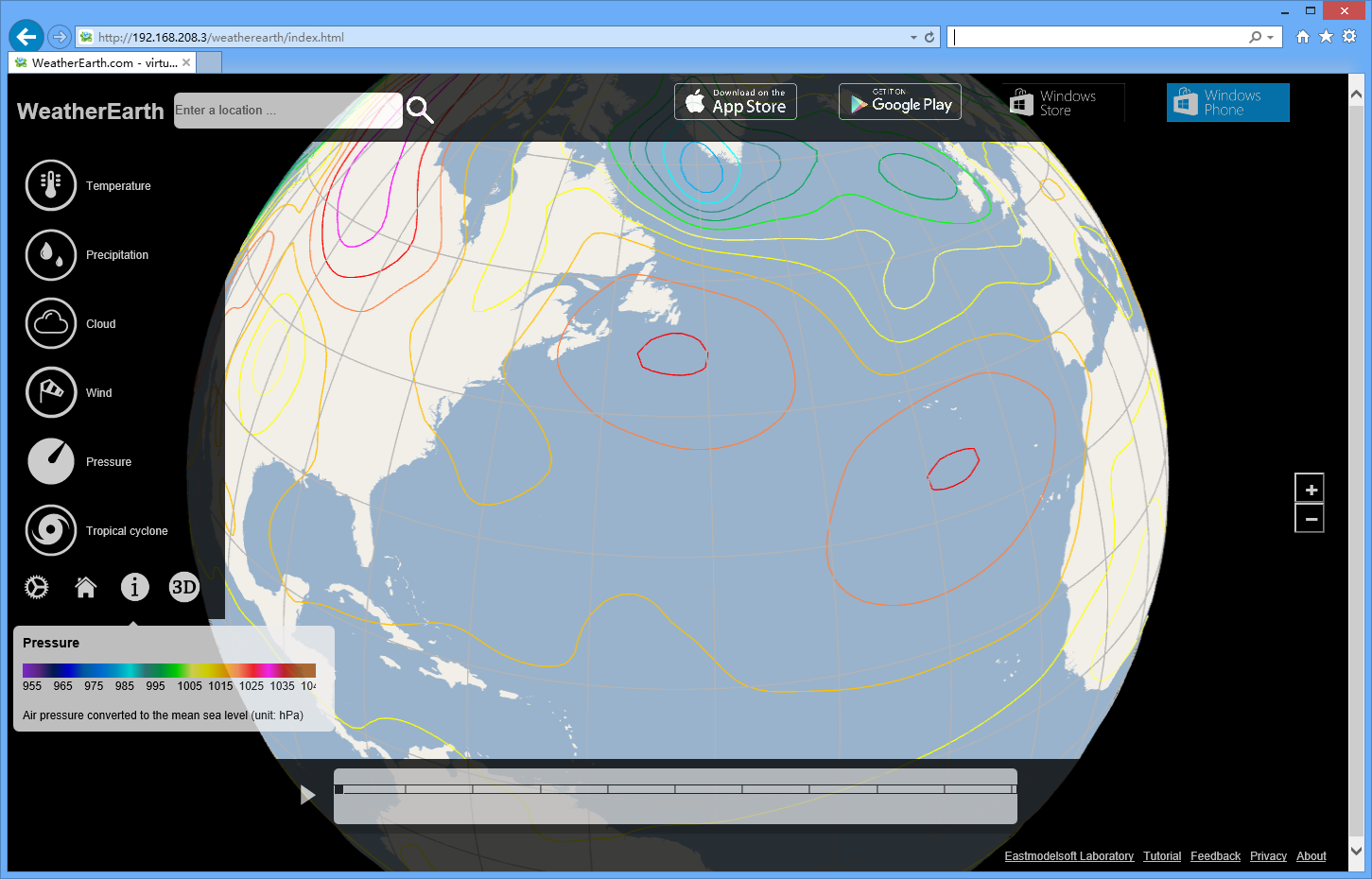Screen dimensions: 1372x879
Task: Select the timeline start marker
Action: click(339, 789)
